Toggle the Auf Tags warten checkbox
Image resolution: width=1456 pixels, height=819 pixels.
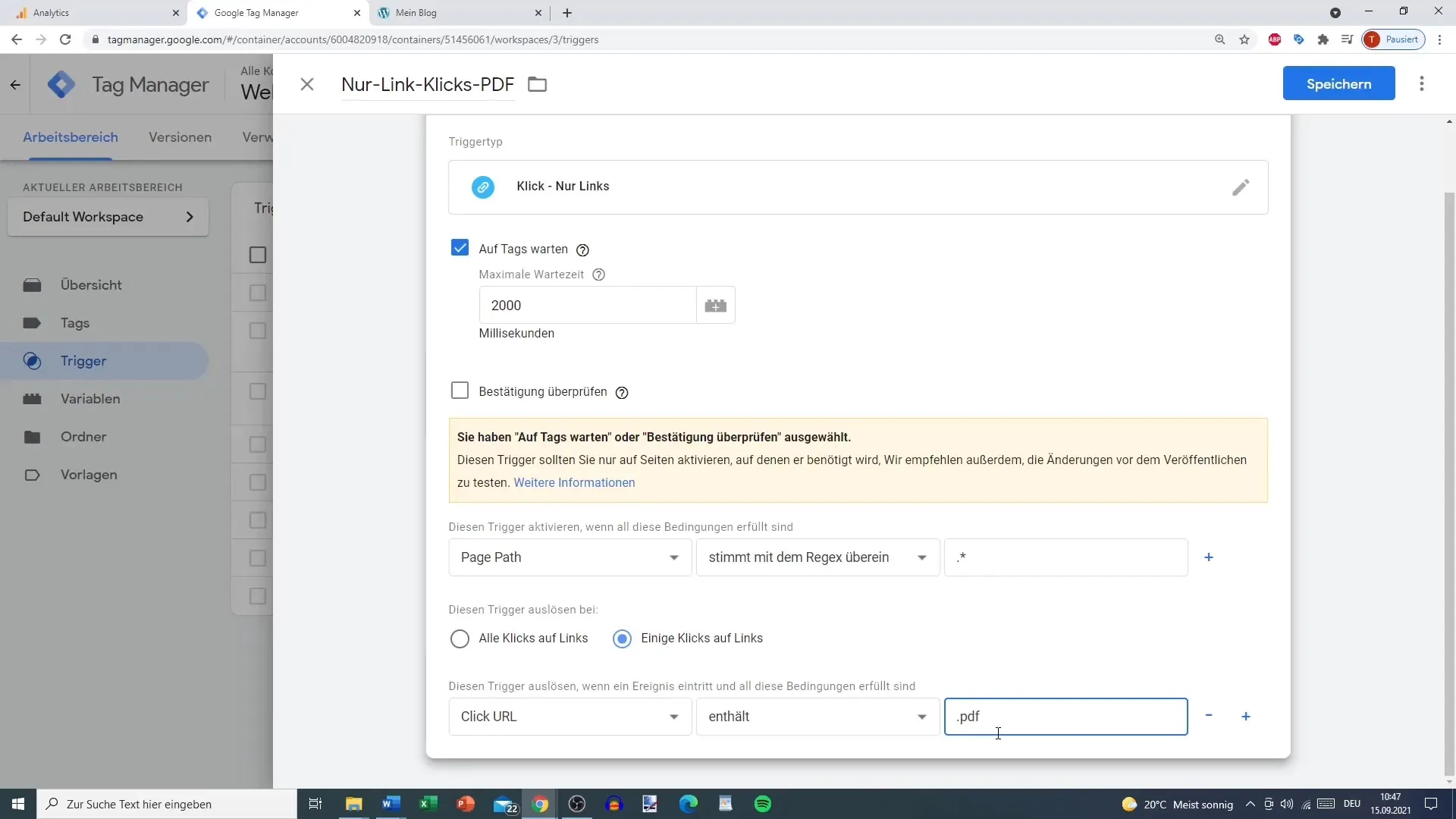(x=460, y=248)
